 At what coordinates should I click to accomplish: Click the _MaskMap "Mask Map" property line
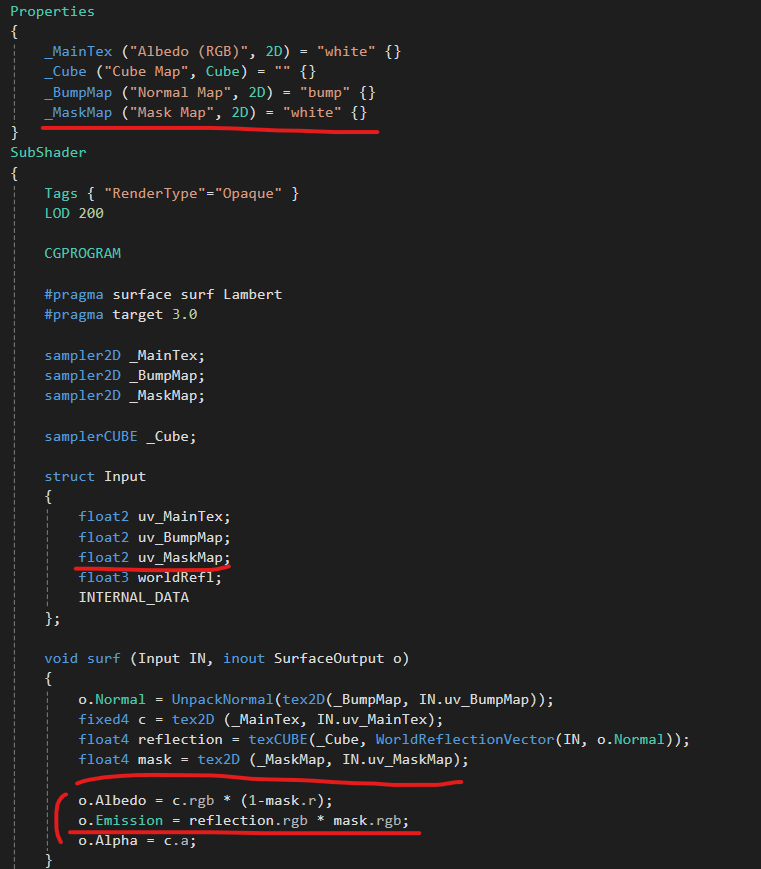pos(206,113)
